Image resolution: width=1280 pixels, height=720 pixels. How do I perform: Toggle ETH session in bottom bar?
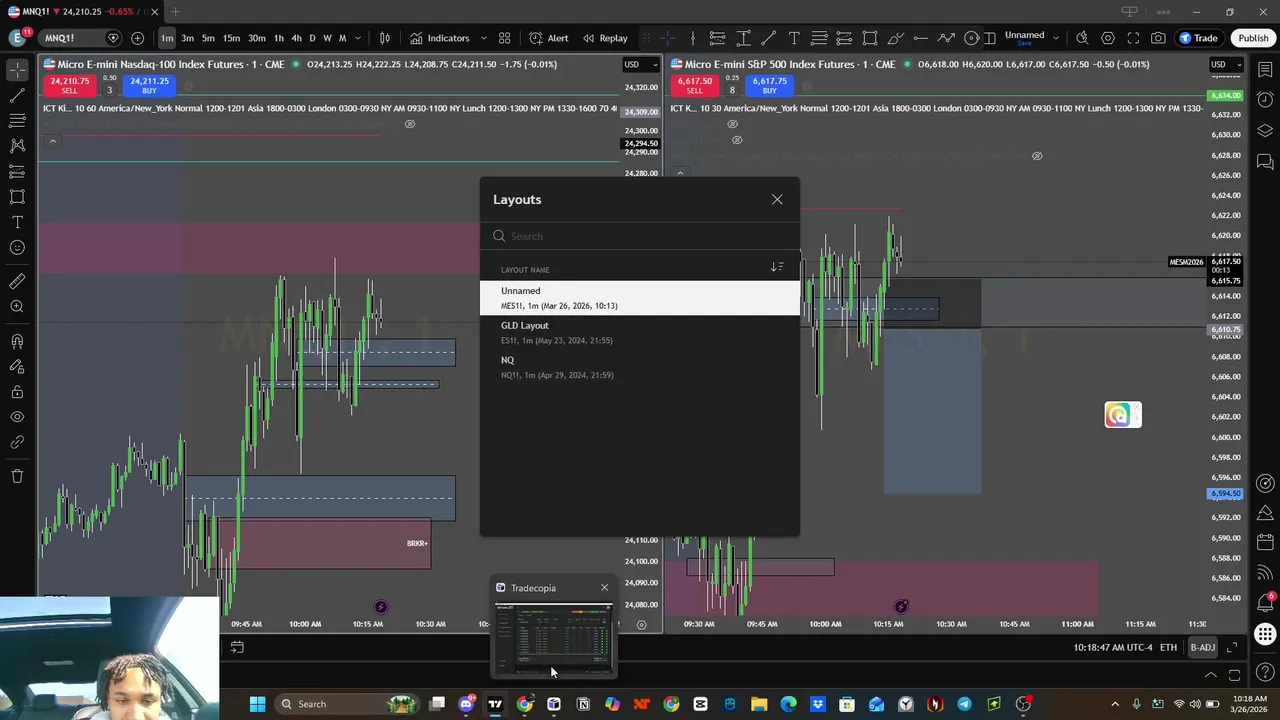tap(1168, 648)
